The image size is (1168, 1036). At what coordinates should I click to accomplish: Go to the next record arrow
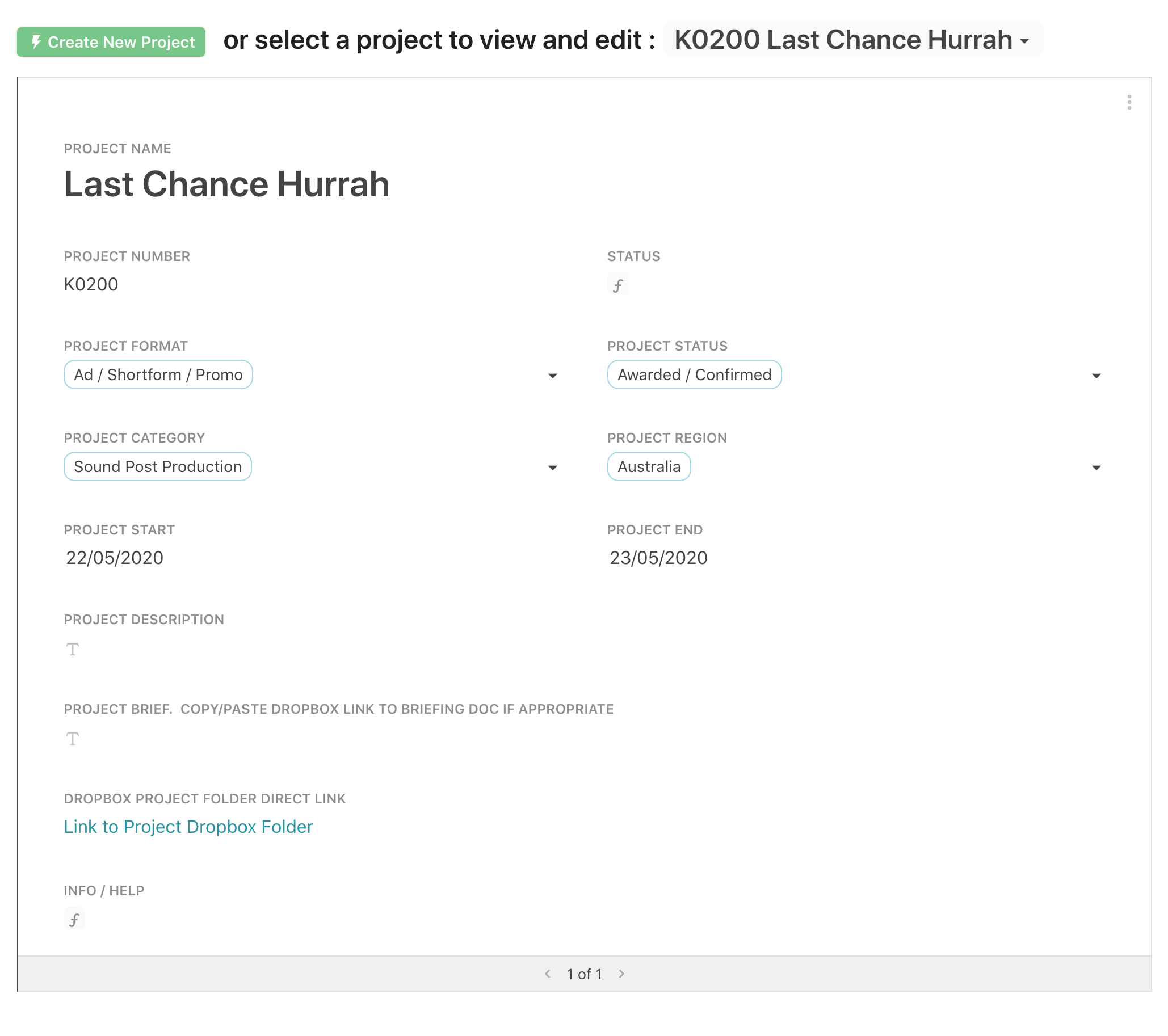(x=621, y=974)
